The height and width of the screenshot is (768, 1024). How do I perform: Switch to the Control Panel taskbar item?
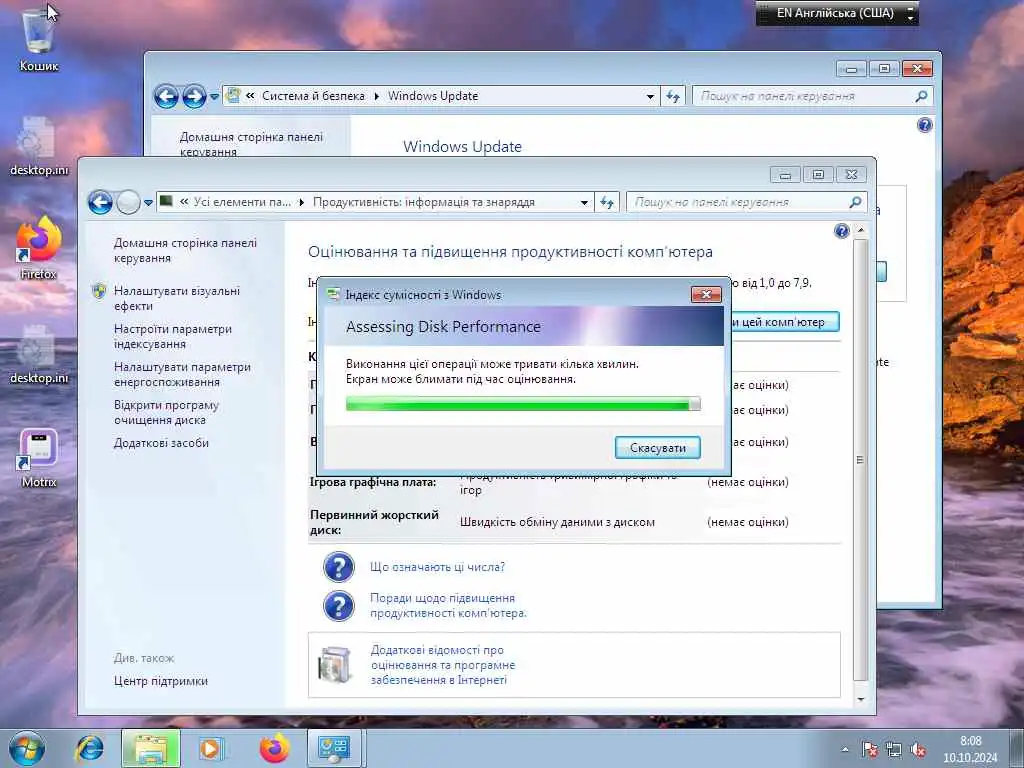[334, 748]
